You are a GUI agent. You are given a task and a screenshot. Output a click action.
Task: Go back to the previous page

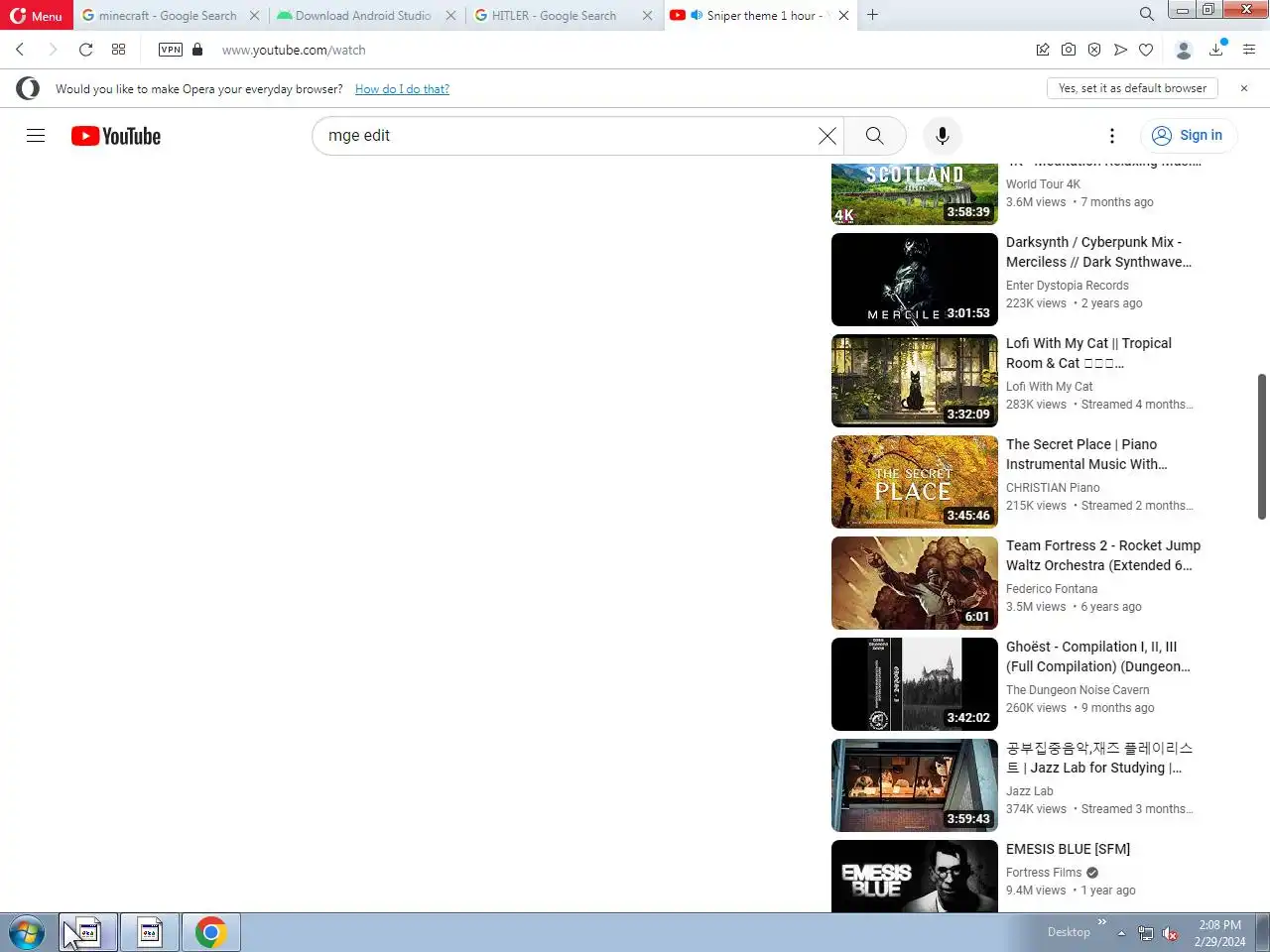[x=20, y=50]
